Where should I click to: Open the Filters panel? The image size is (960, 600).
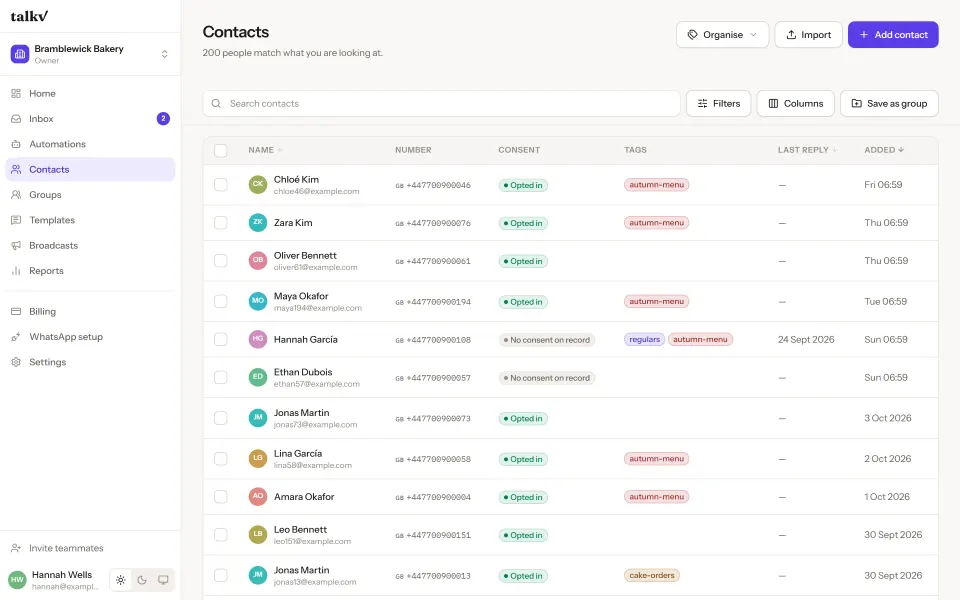tap(719, 103)
